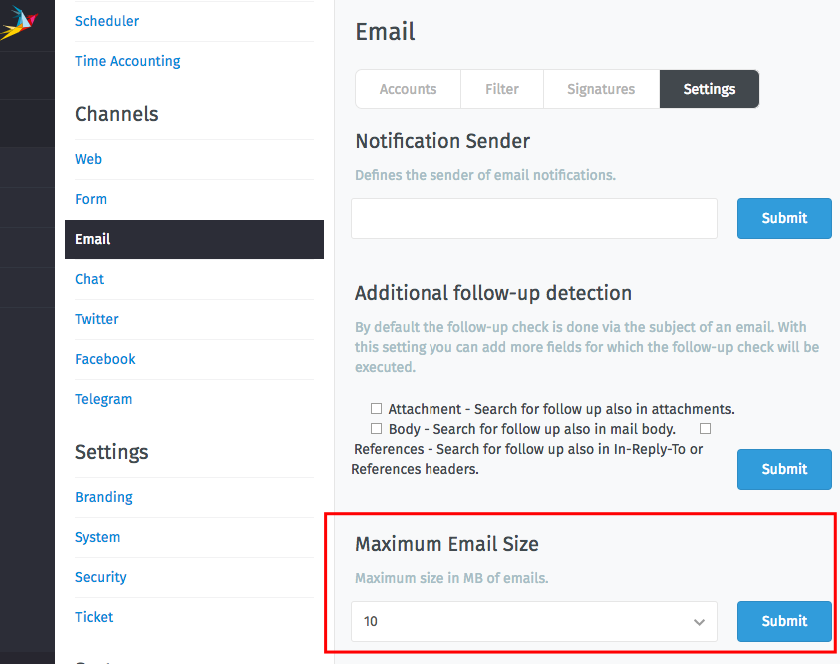This screenshot has height=664, width=840.
Task: Open Time Accounting settings
Action: tap(127, 61)
